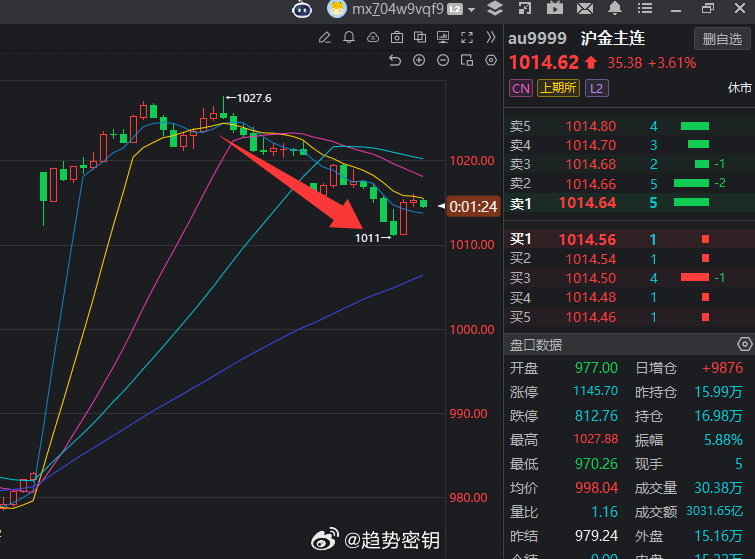
Task: Select the 买2 price 1014.54
Action: 591,259
